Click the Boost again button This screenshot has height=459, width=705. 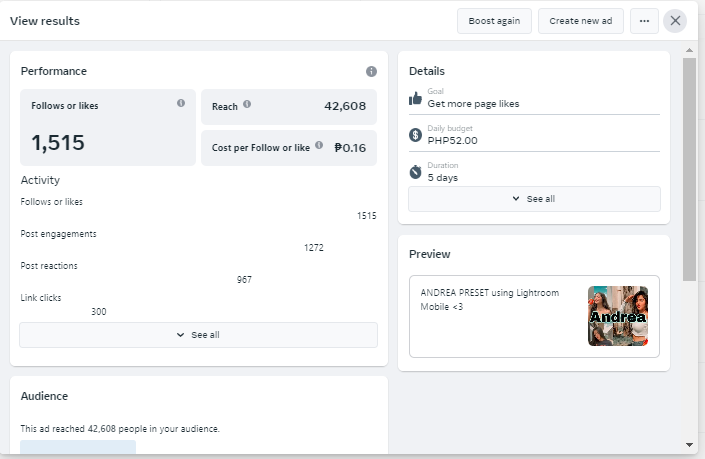(494, 21)
